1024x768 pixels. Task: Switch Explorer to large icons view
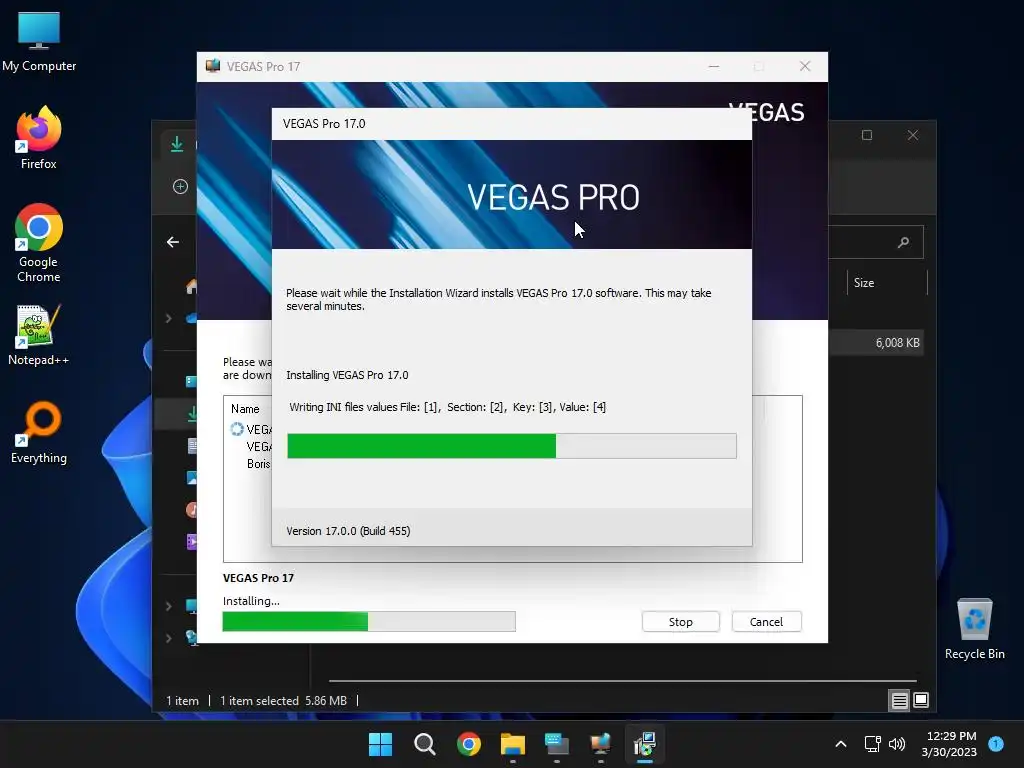(x=921, y=700)
